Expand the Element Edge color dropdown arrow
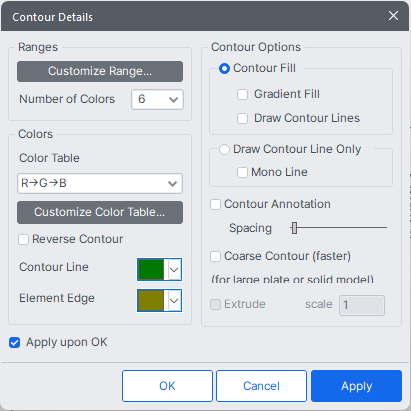411x411 pixels. click(174, 300)
